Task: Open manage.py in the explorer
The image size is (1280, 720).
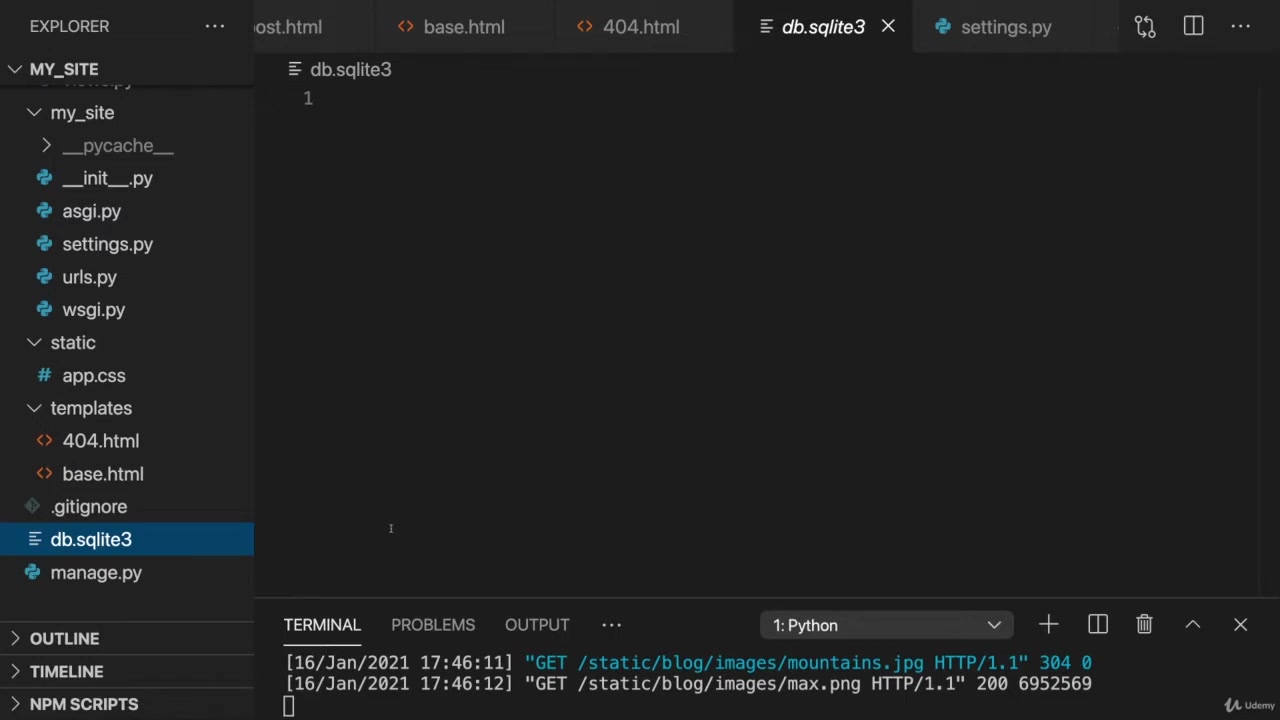Action: tap(96, 573)
